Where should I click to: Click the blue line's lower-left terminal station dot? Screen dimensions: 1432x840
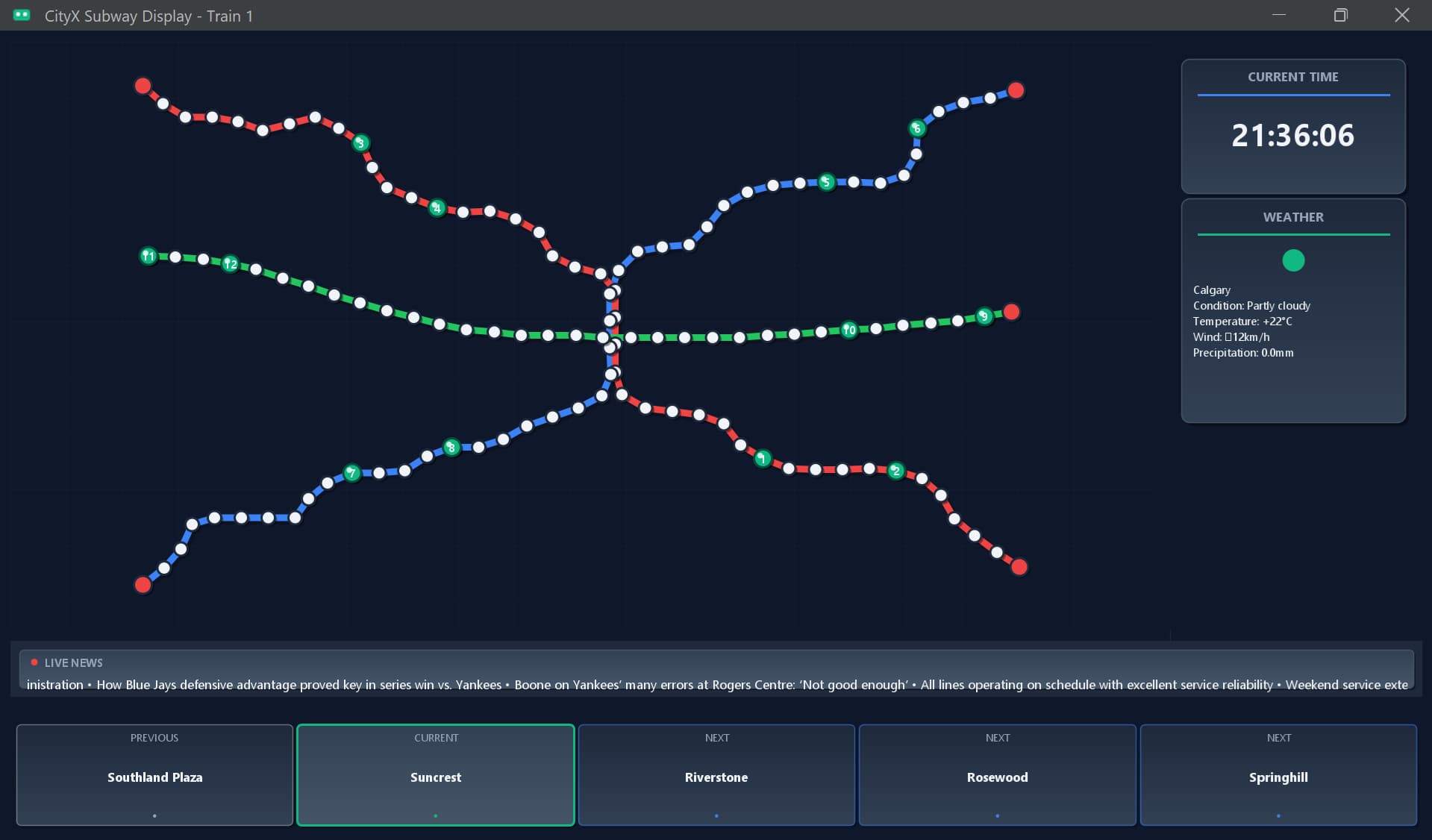tap(143, 584)
